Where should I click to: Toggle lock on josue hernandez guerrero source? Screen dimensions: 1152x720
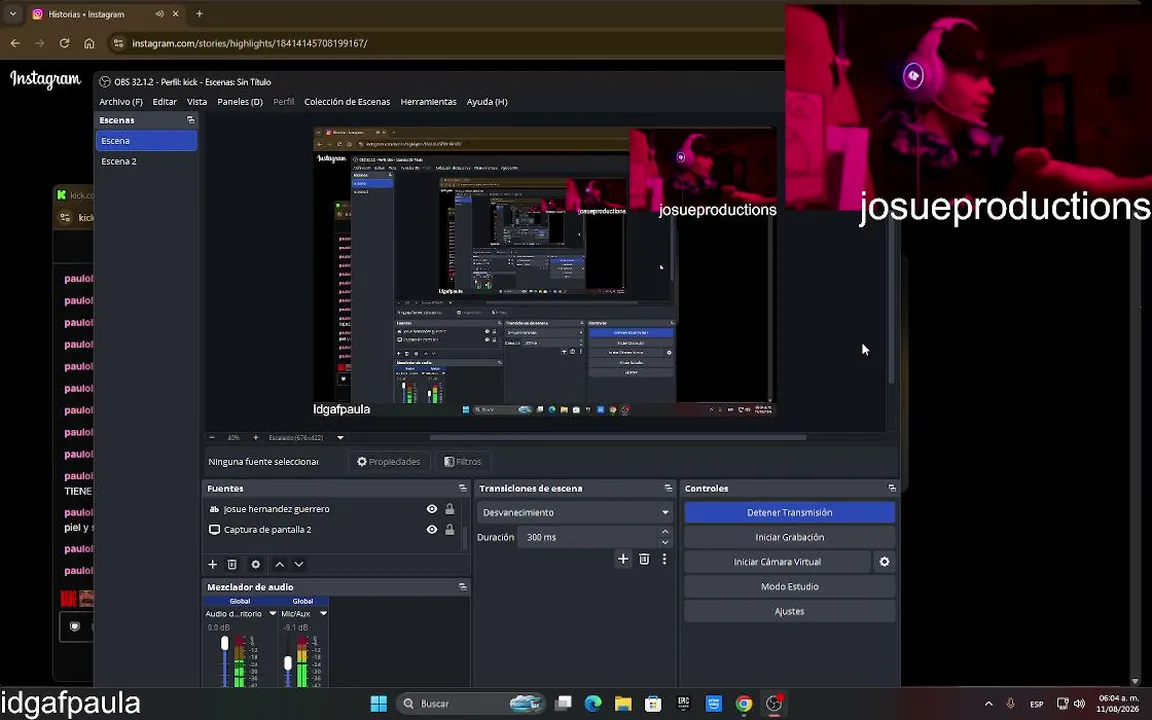(450, 508)
